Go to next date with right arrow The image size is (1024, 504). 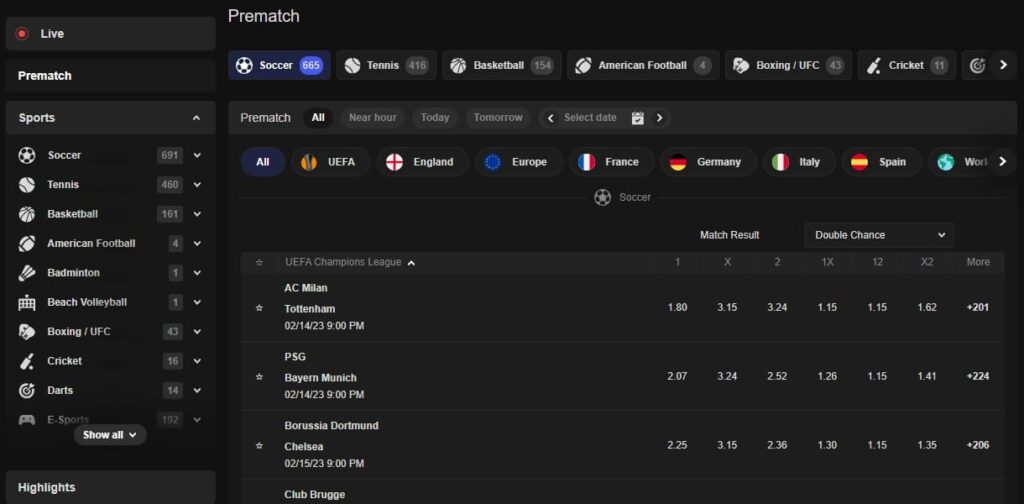click(x=659, y=118)
